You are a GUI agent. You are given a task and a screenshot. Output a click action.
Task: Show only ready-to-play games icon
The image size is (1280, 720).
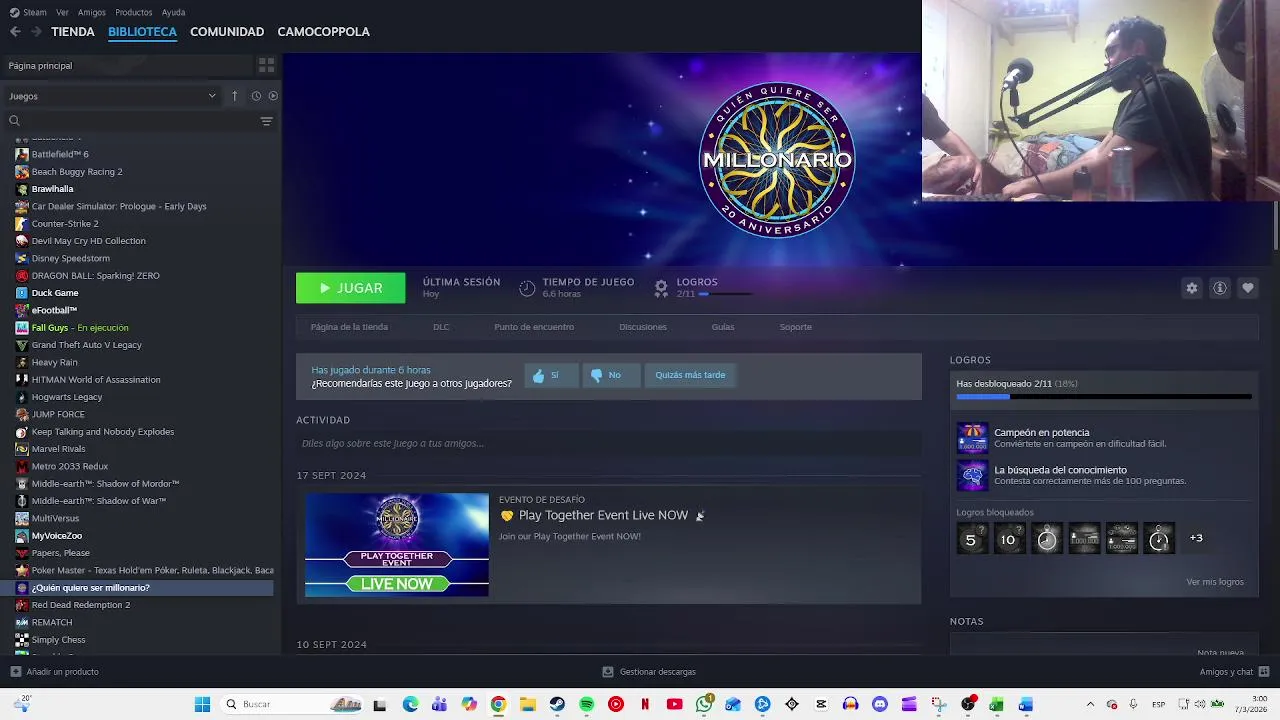point(273,96)
